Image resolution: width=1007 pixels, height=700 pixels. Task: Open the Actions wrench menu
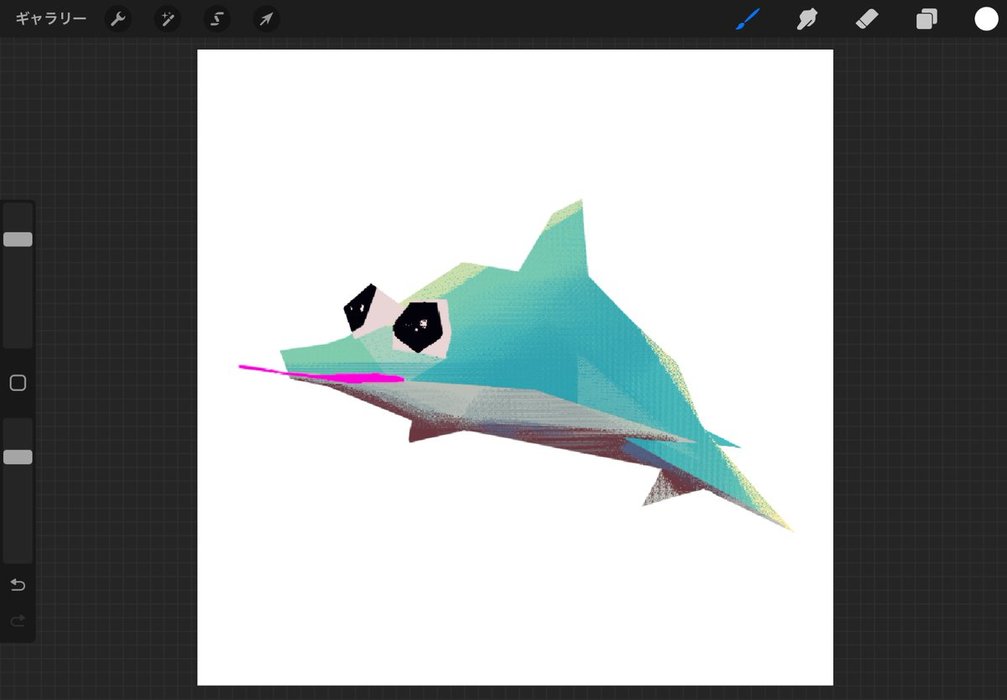coord(118,19)
